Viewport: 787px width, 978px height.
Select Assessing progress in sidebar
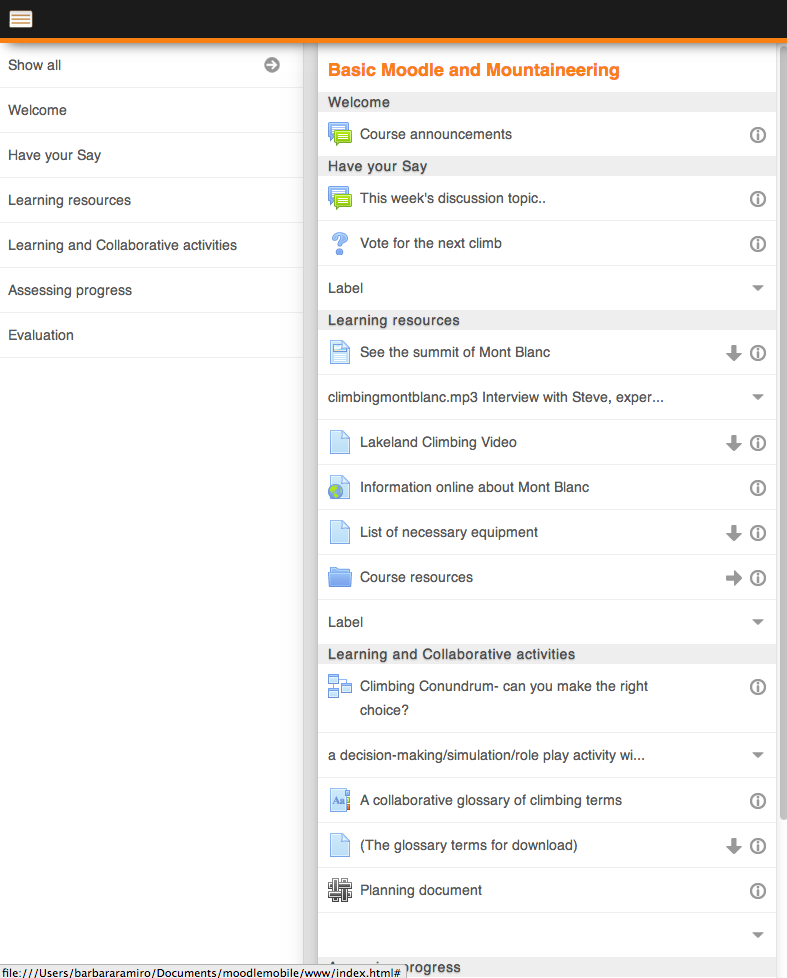point(152,290)
